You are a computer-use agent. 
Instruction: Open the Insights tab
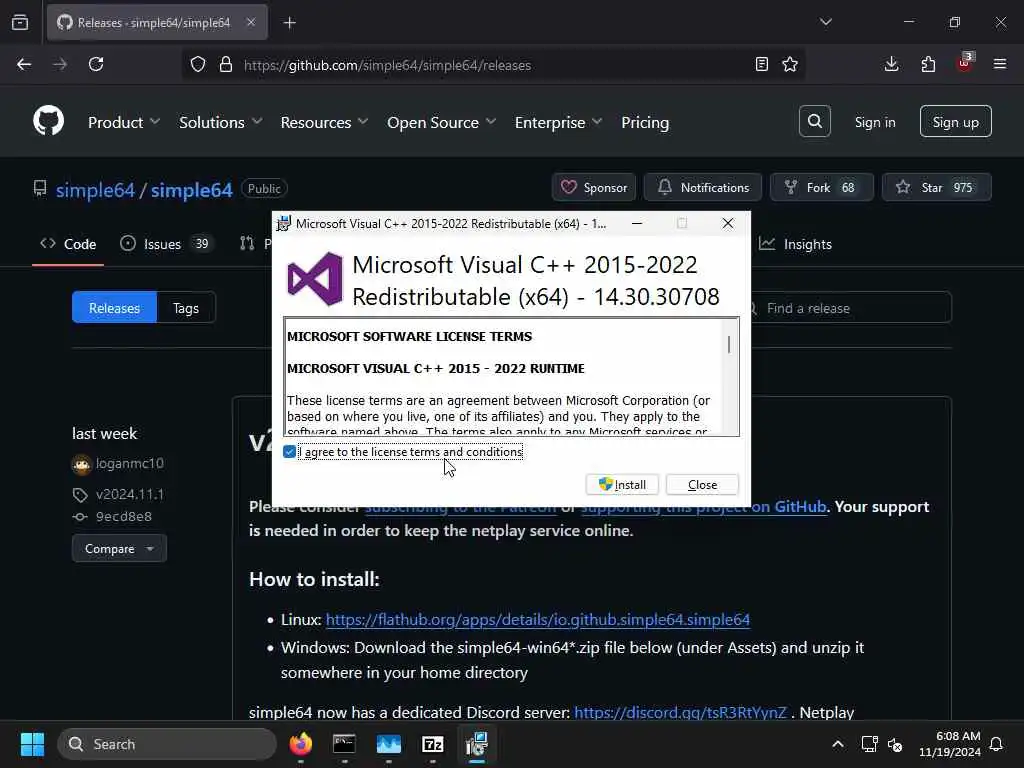point(795,244)
